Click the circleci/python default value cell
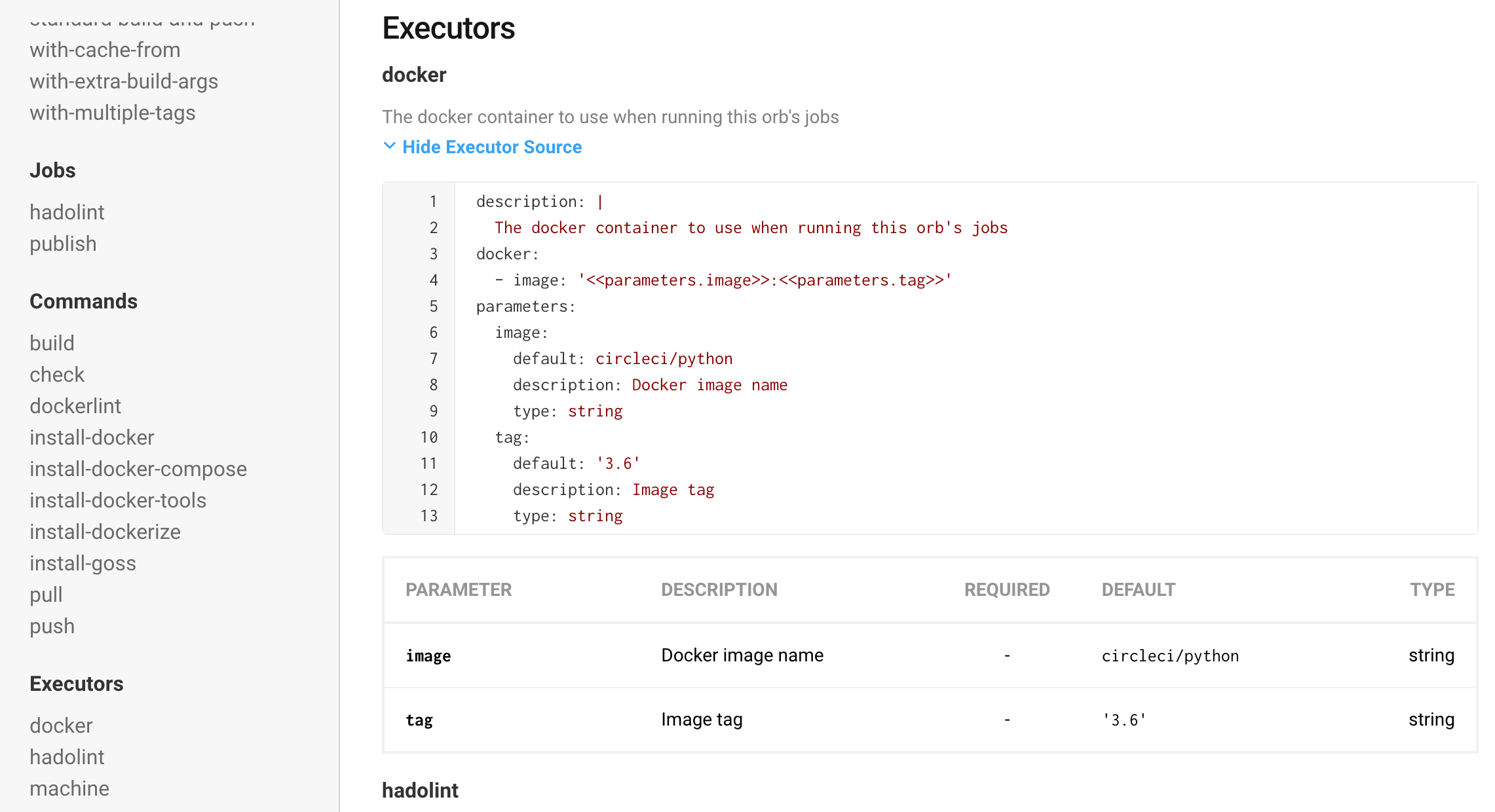This screenshot has width=1495, height=812. (1170, 655)
